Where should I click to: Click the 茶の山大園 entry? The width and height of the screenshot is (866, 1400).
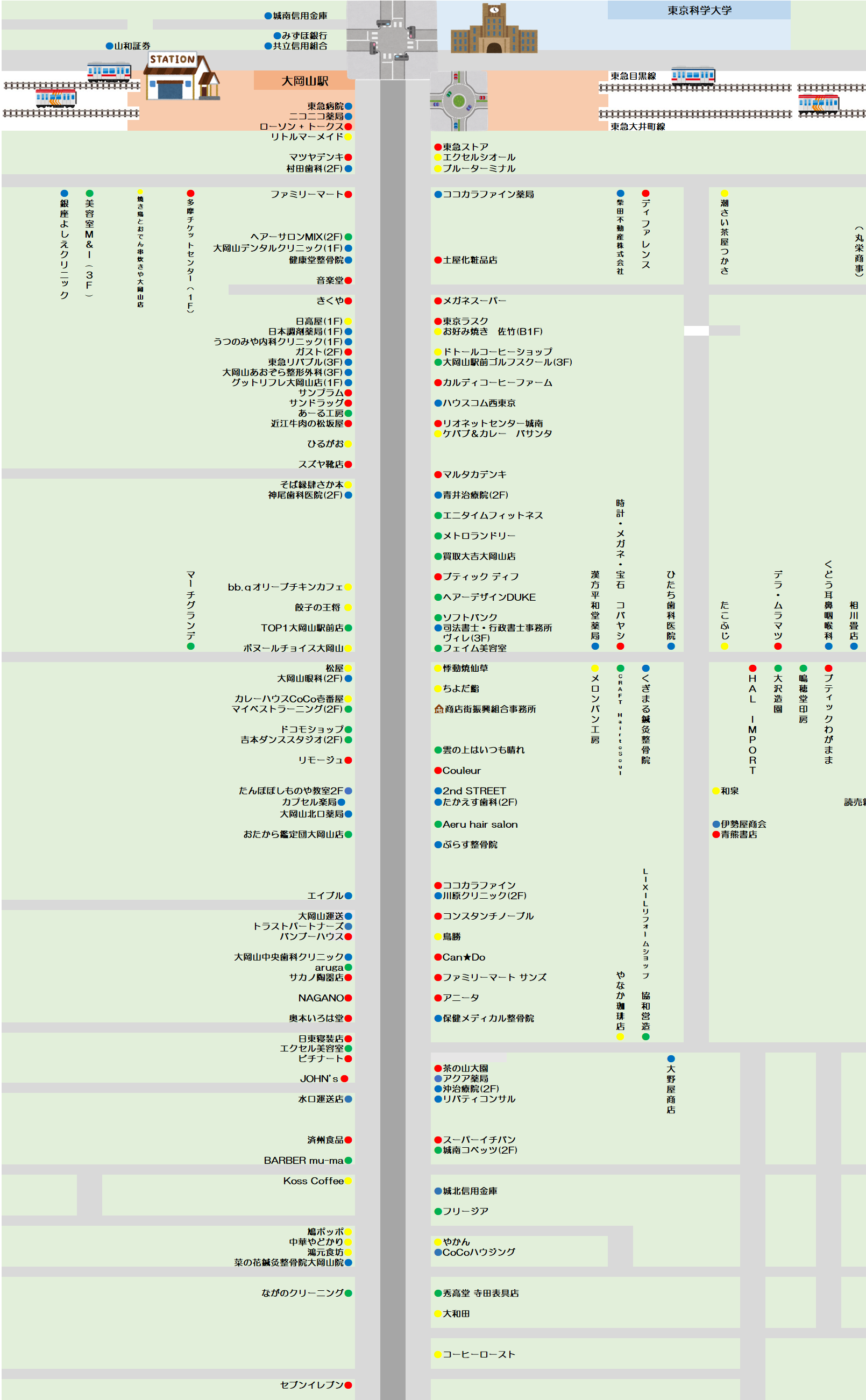pyautogui.click(x=462, y=1069)
